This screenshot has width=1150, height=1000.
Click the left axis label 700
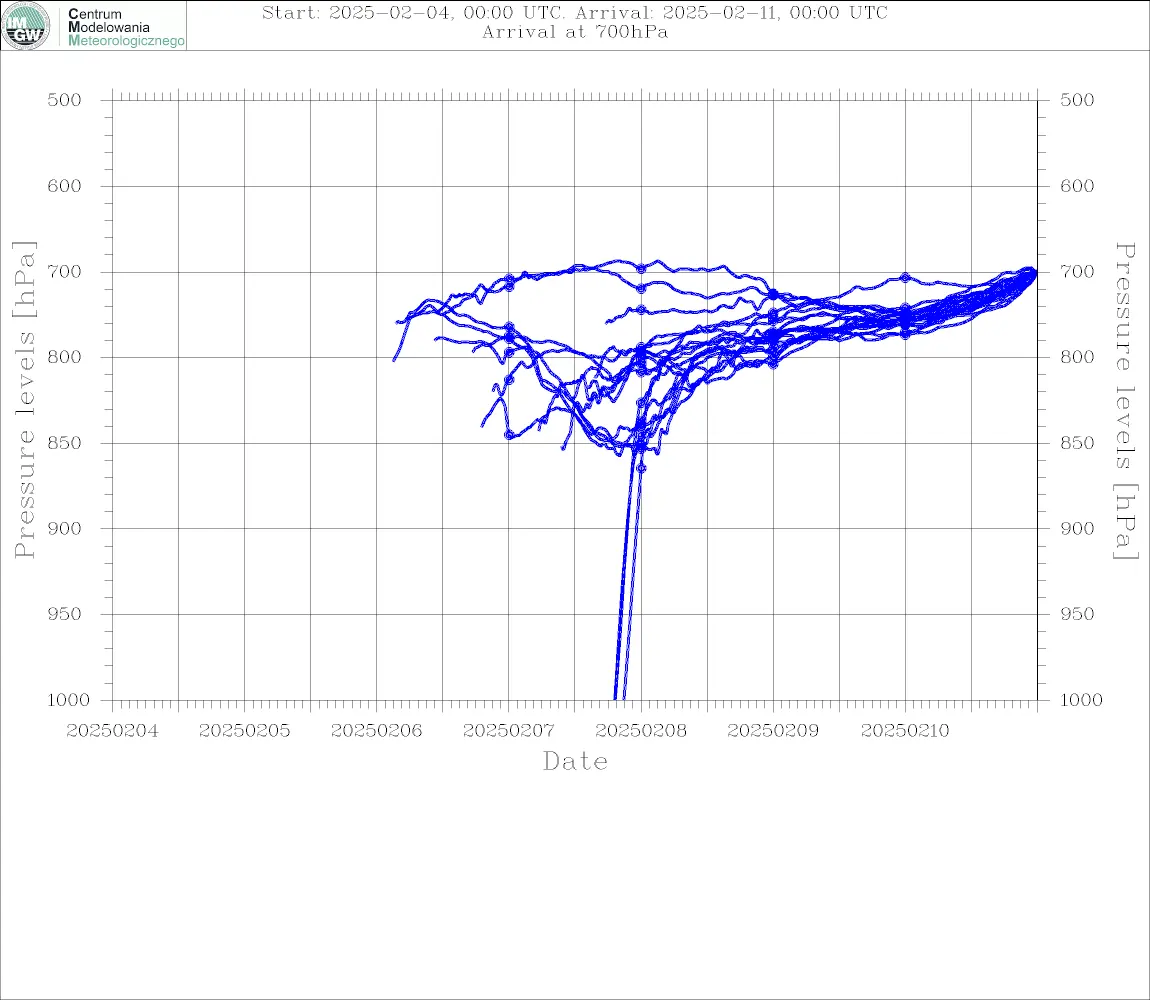(x=65, y=272)
